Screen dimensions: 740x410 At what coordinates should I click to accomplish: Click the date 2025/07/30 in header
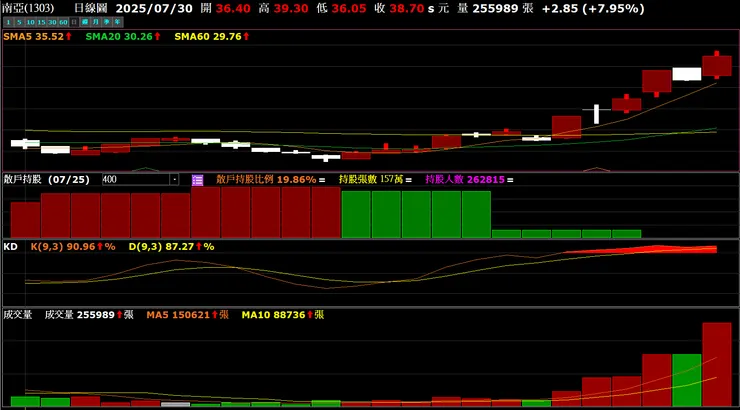click(154, 8)
